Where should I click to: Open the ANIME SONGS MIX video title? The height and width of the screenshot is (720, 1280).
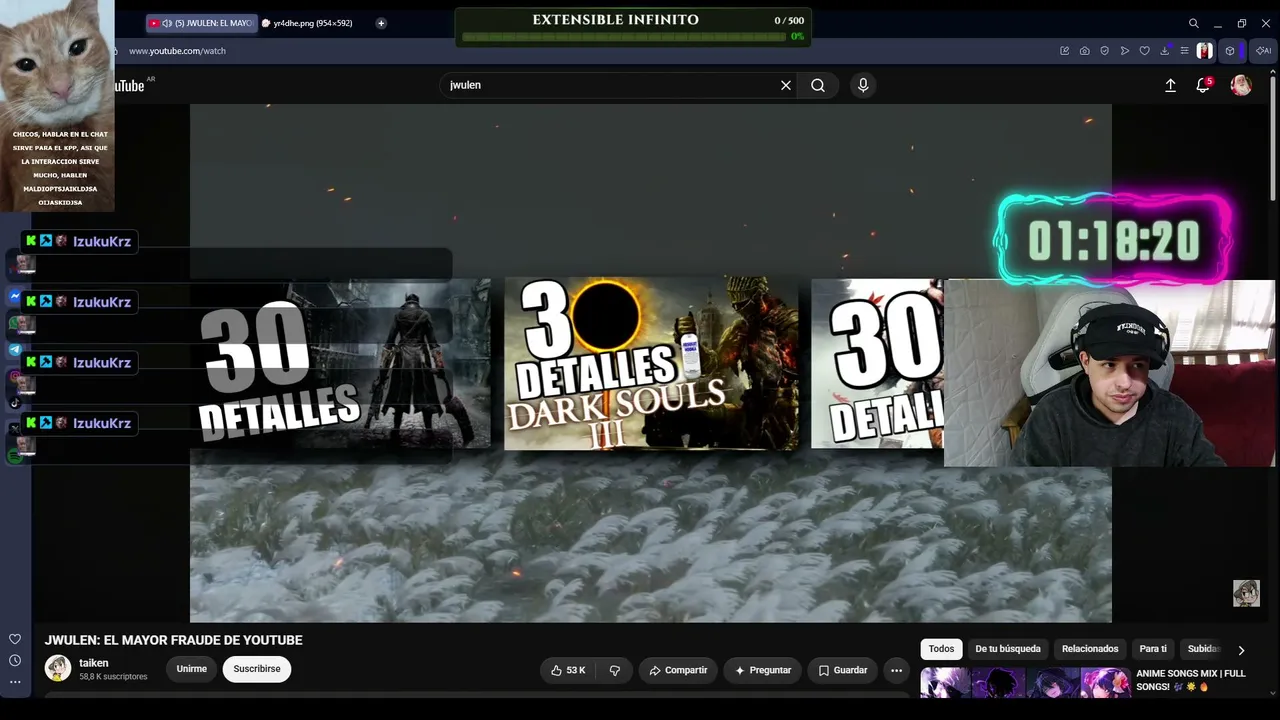pos(1191,680)
